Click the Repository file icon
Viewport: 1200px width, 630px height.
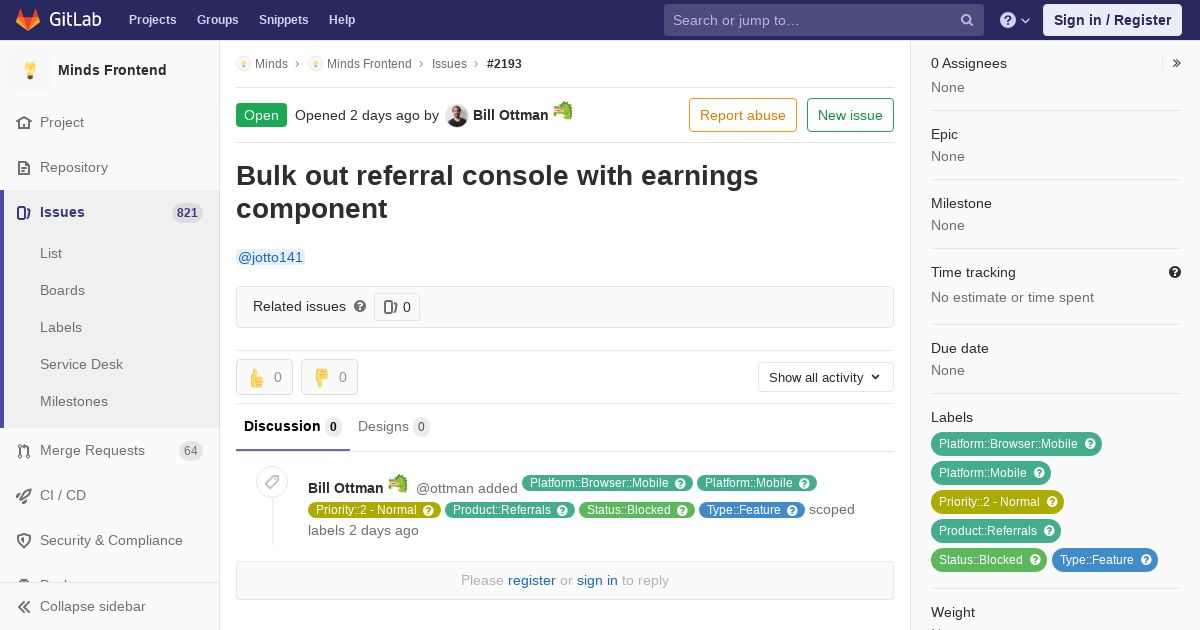tap(24, 167)
